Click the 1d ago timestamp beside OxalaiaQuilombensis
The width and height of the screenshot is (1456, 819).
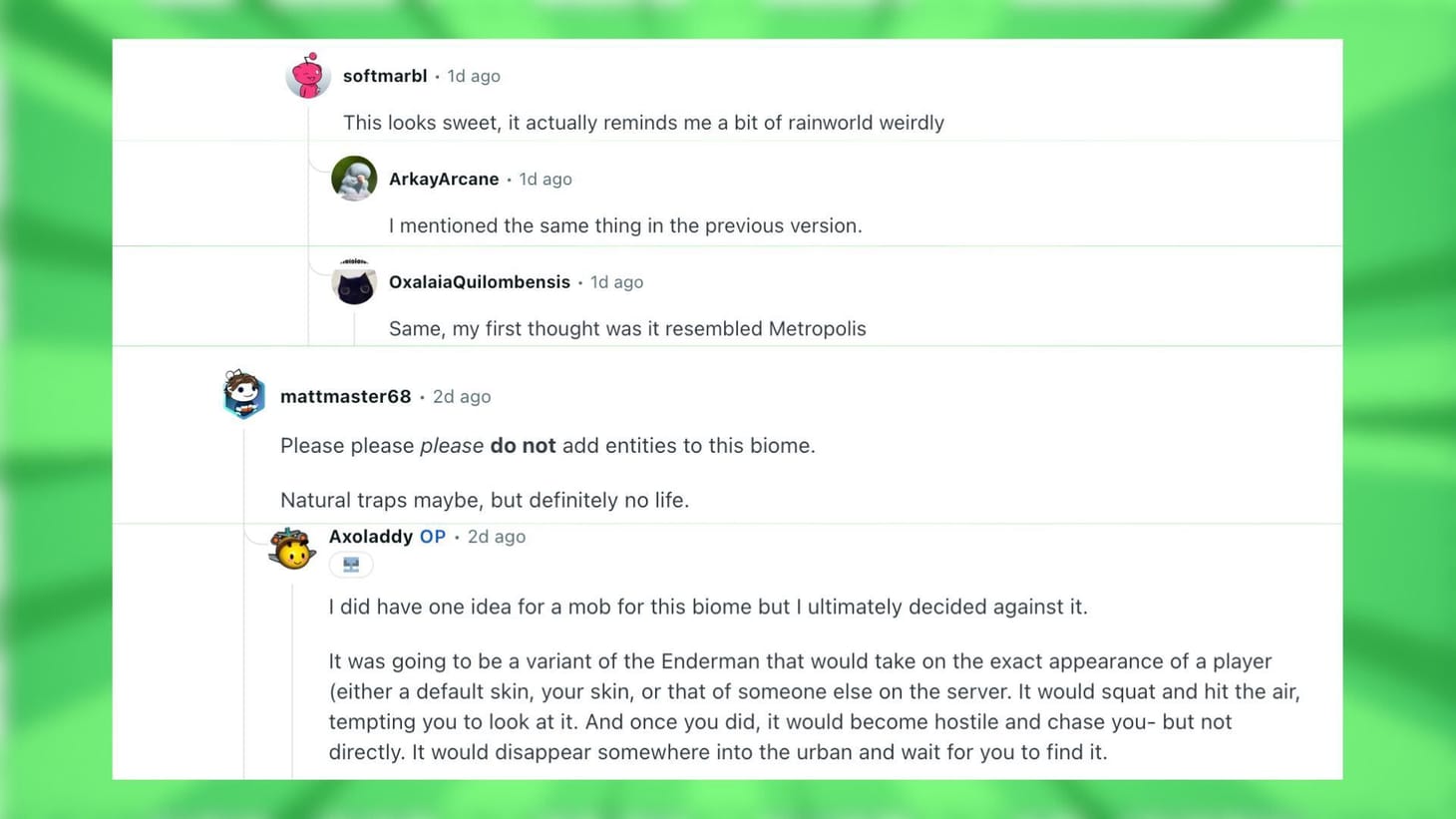616,281
